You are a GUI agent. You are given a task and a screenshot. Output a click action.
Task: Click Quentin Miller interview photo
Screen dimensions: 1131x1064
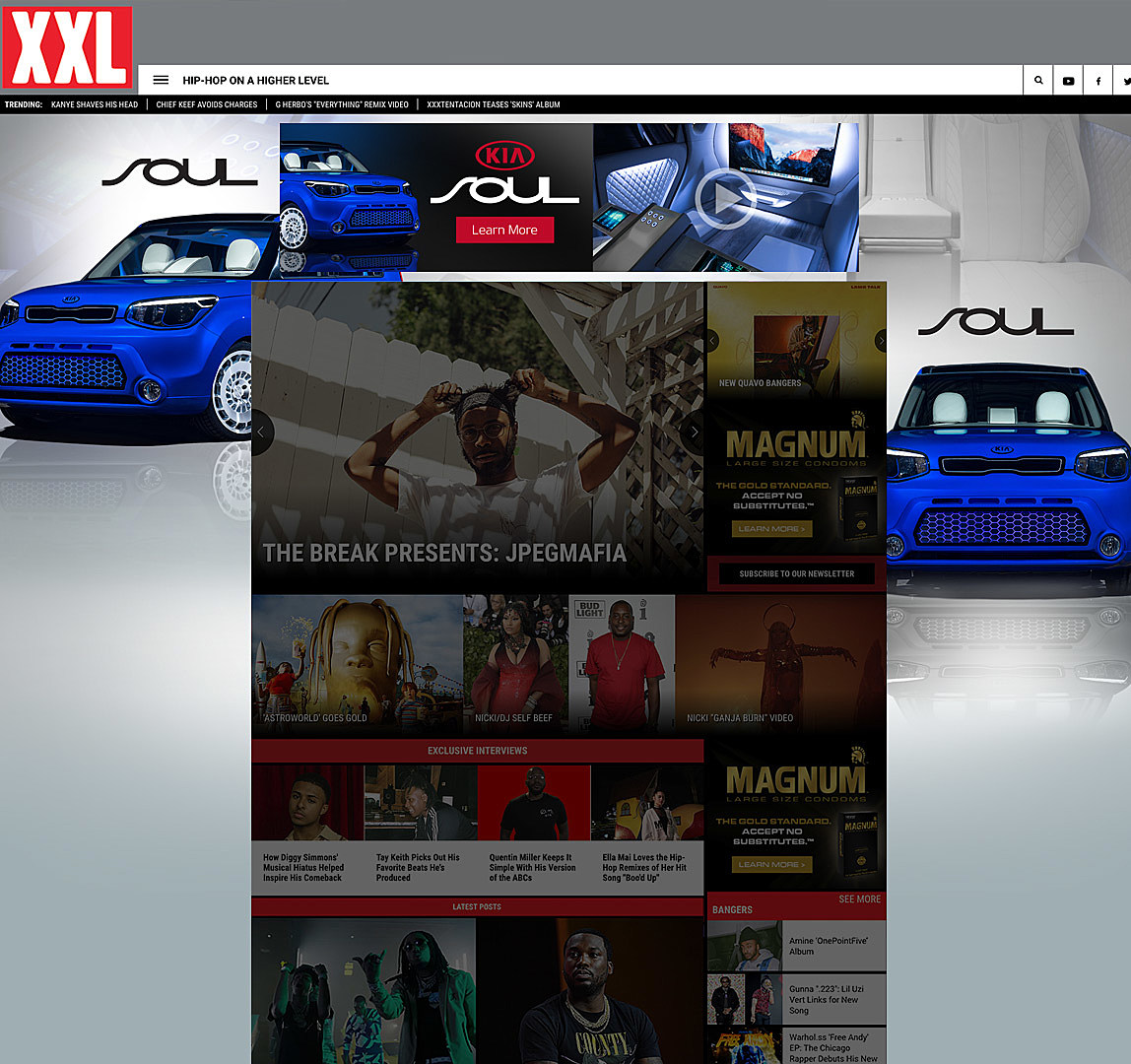[534, 803]
